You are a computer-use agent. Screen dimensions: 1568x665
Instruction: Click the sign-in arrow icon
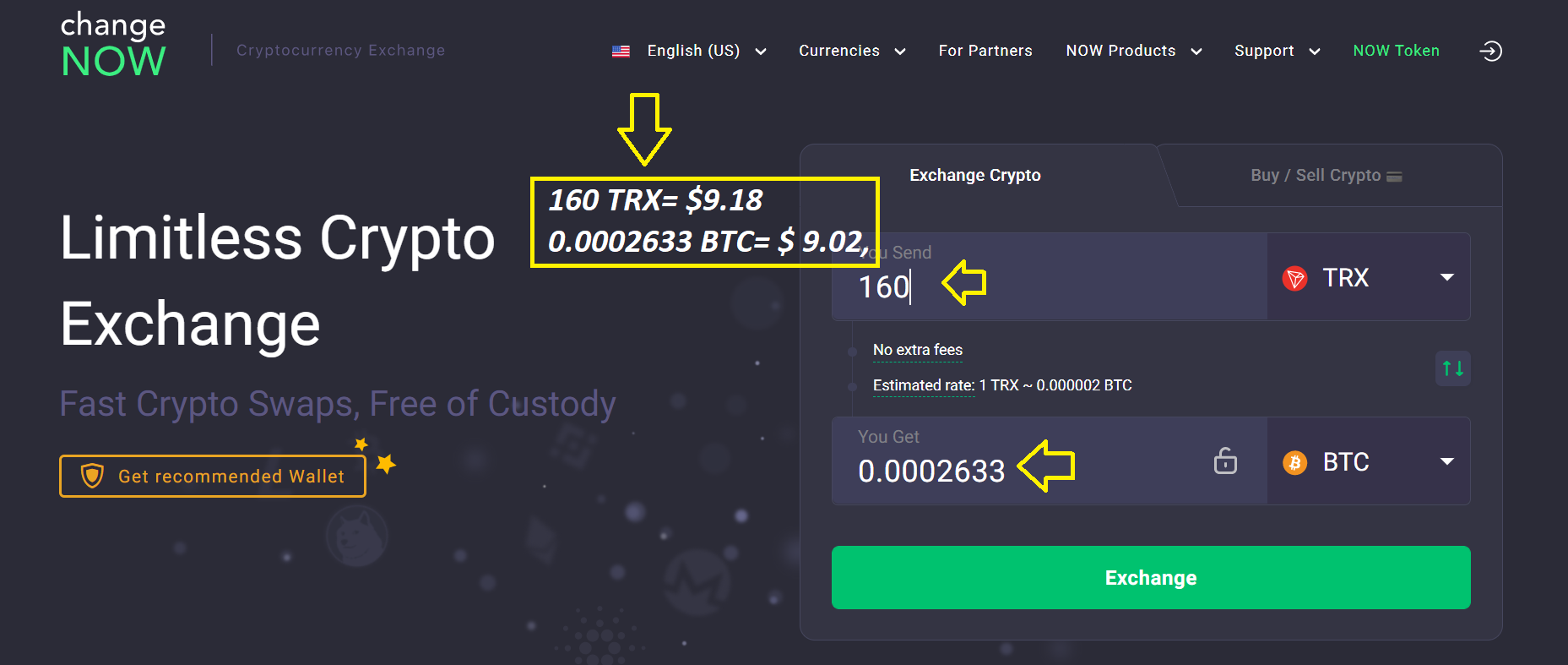point(1490,52)
